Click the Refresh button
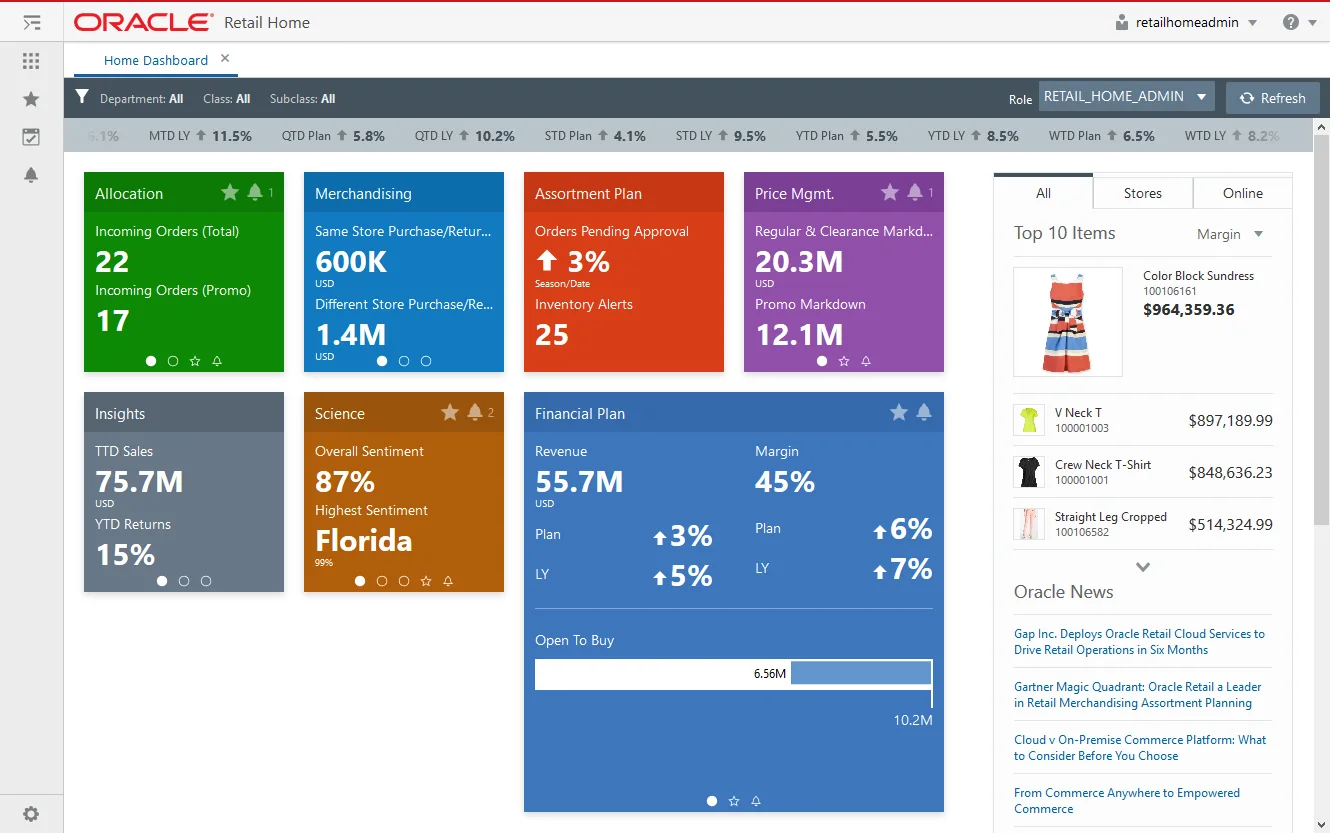Screen dimensions: 1330x833 tap(1272, 98)
